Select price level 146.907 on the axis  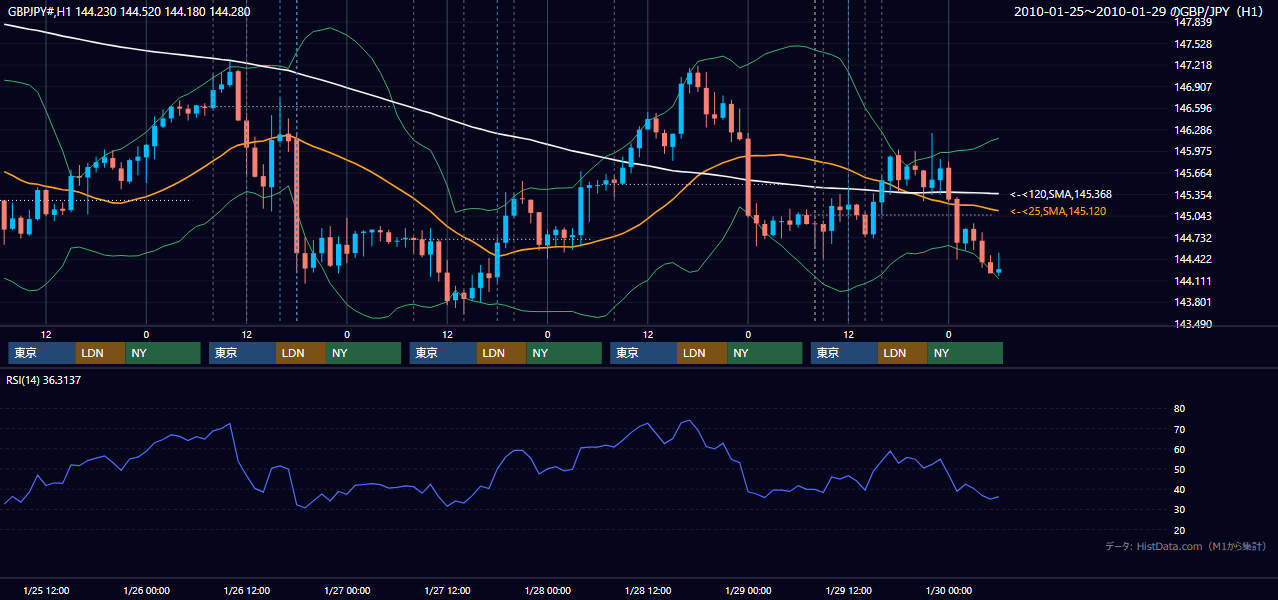click(x=1194, y=87)
